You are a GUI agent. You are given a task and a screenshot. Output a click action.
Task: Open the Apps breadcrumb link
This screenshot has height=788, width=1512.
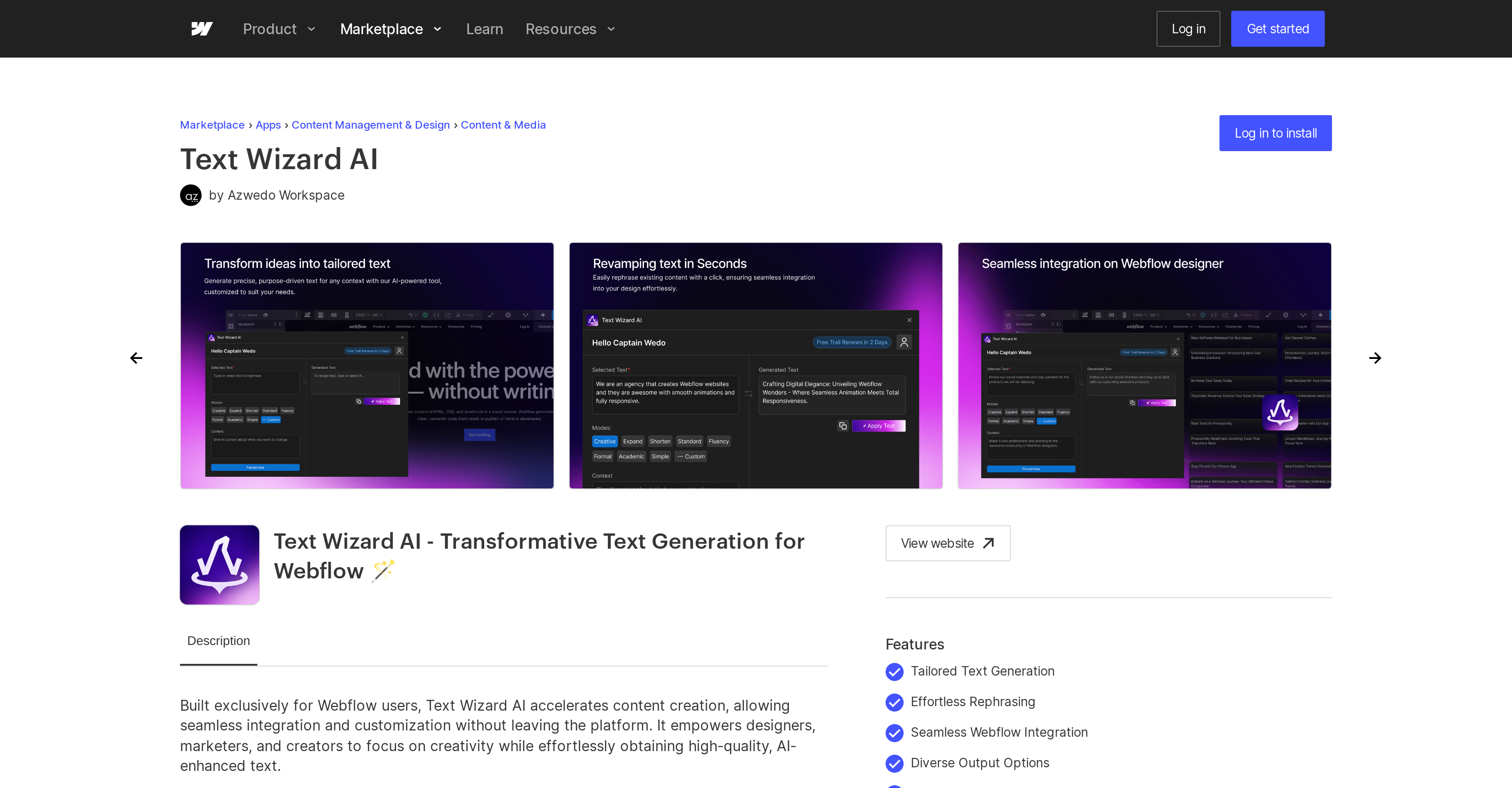[268, 125]
